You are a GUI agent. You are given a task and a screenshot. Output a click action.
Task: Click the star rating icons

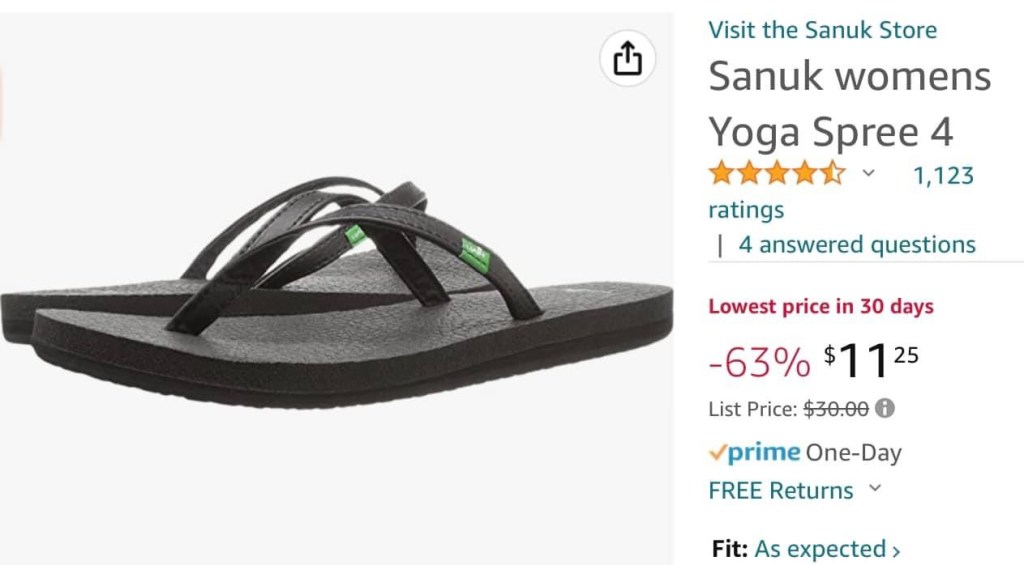(x=777, y=174)
